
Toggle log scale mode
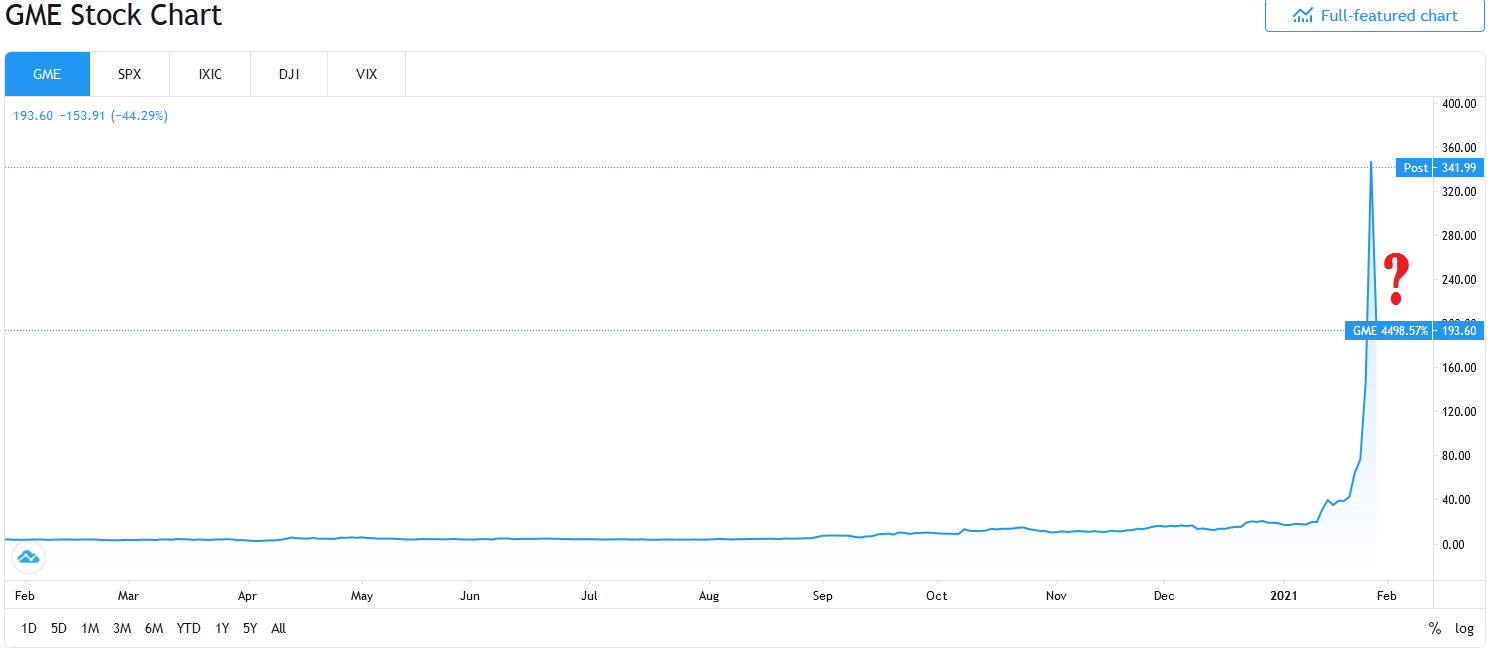click(x=1464, y=629)
